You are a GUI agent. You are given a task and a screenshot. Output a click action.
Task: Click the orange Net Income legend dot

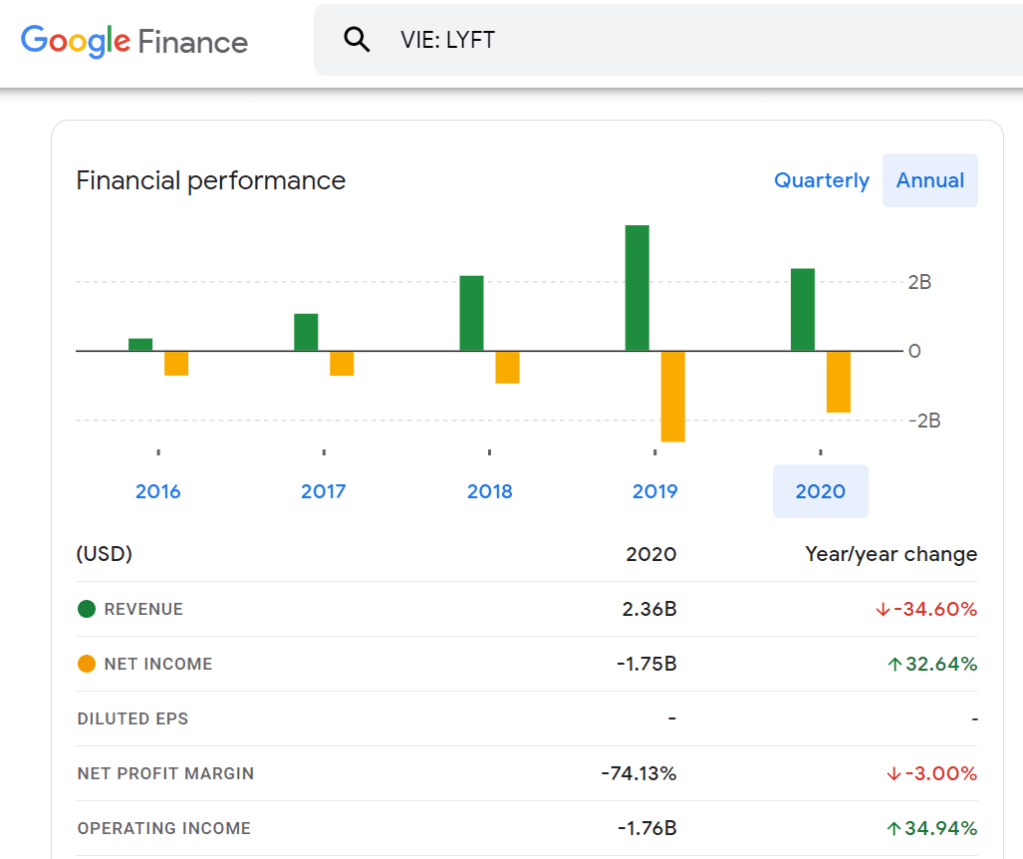pyautogui.click(x=87, y=664)
